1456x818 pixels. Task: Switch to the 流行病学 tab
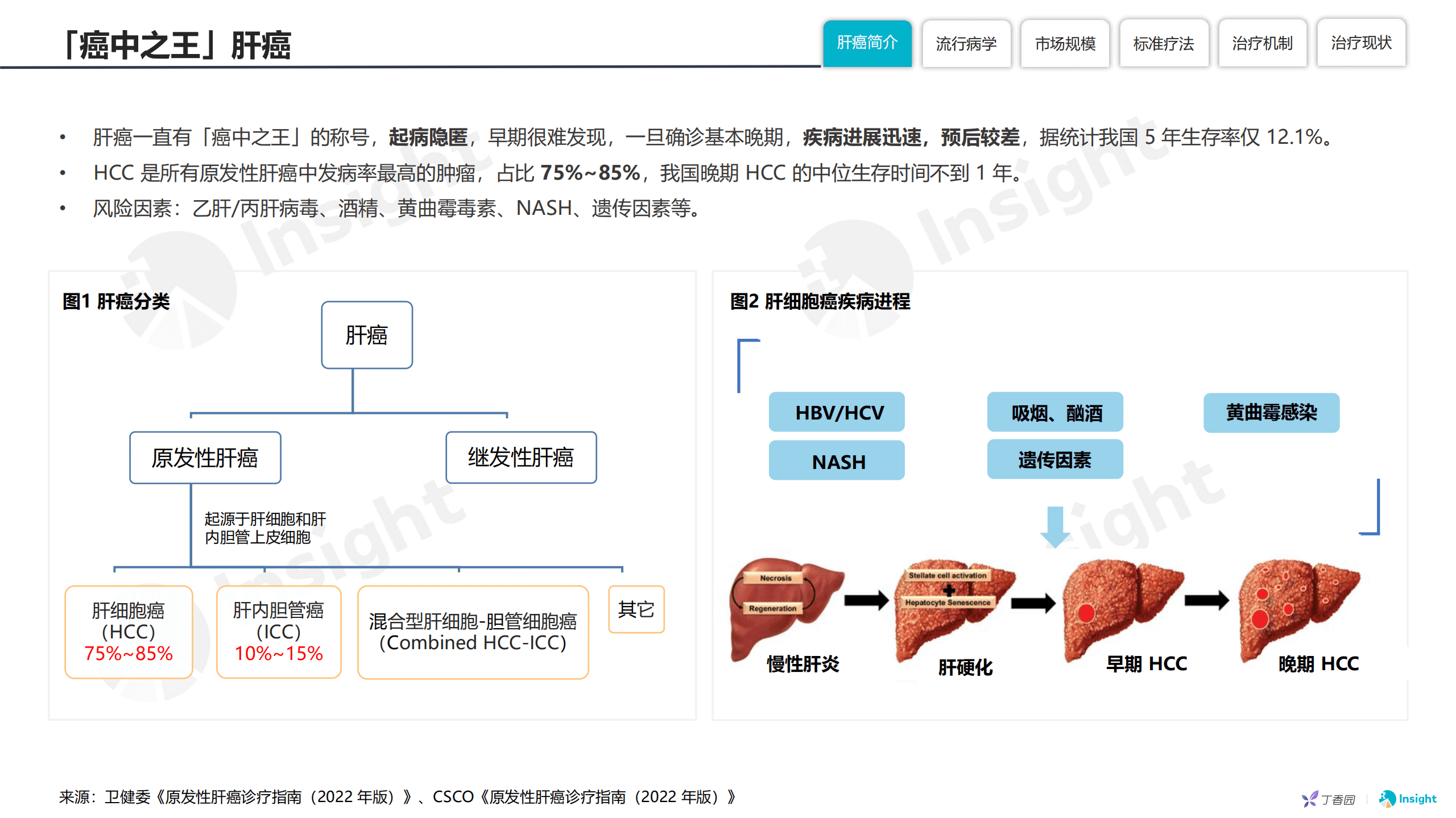tap(966, 43)
